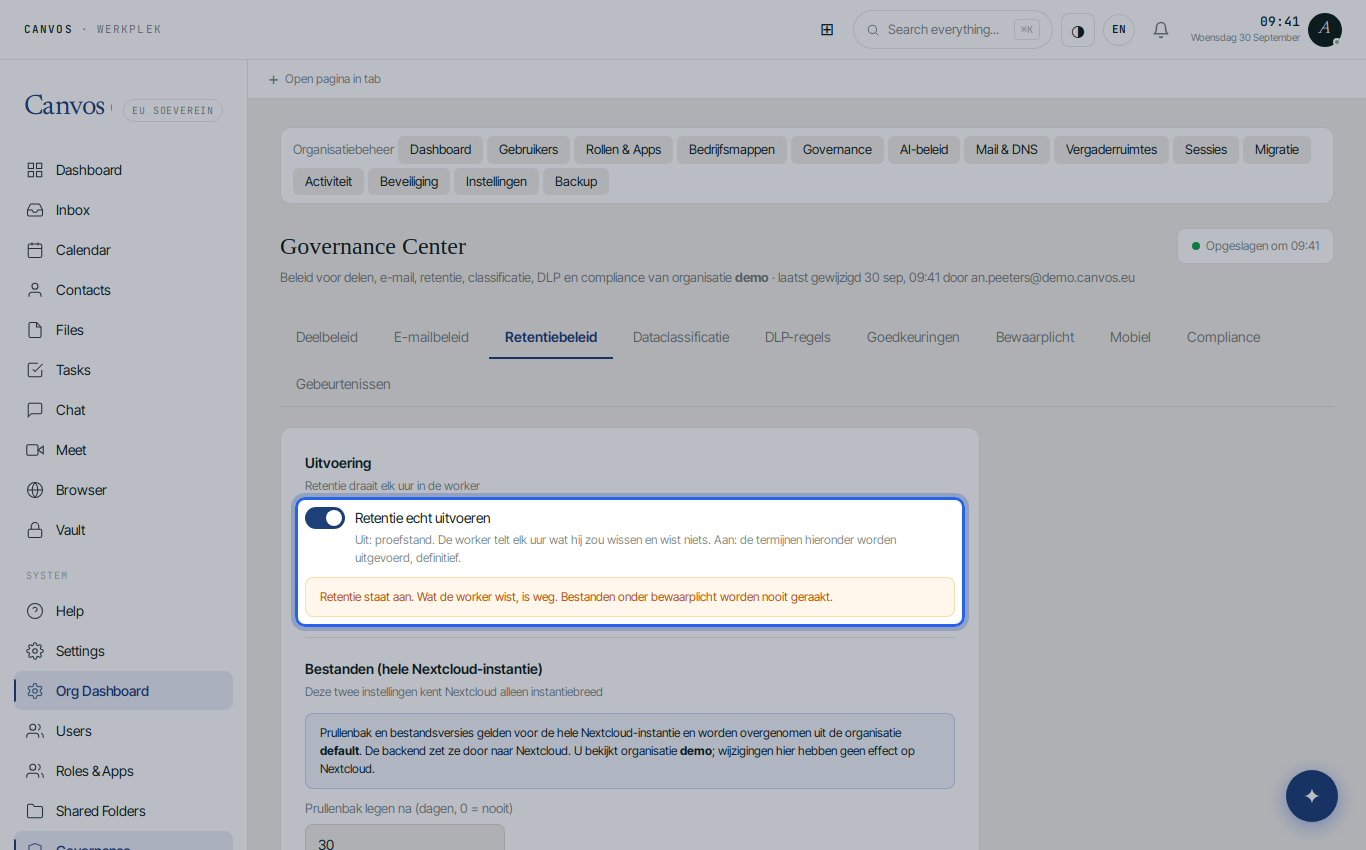1366x850 pixels.
Task: Click the Help question mark icon
Action: click(35, 611)
